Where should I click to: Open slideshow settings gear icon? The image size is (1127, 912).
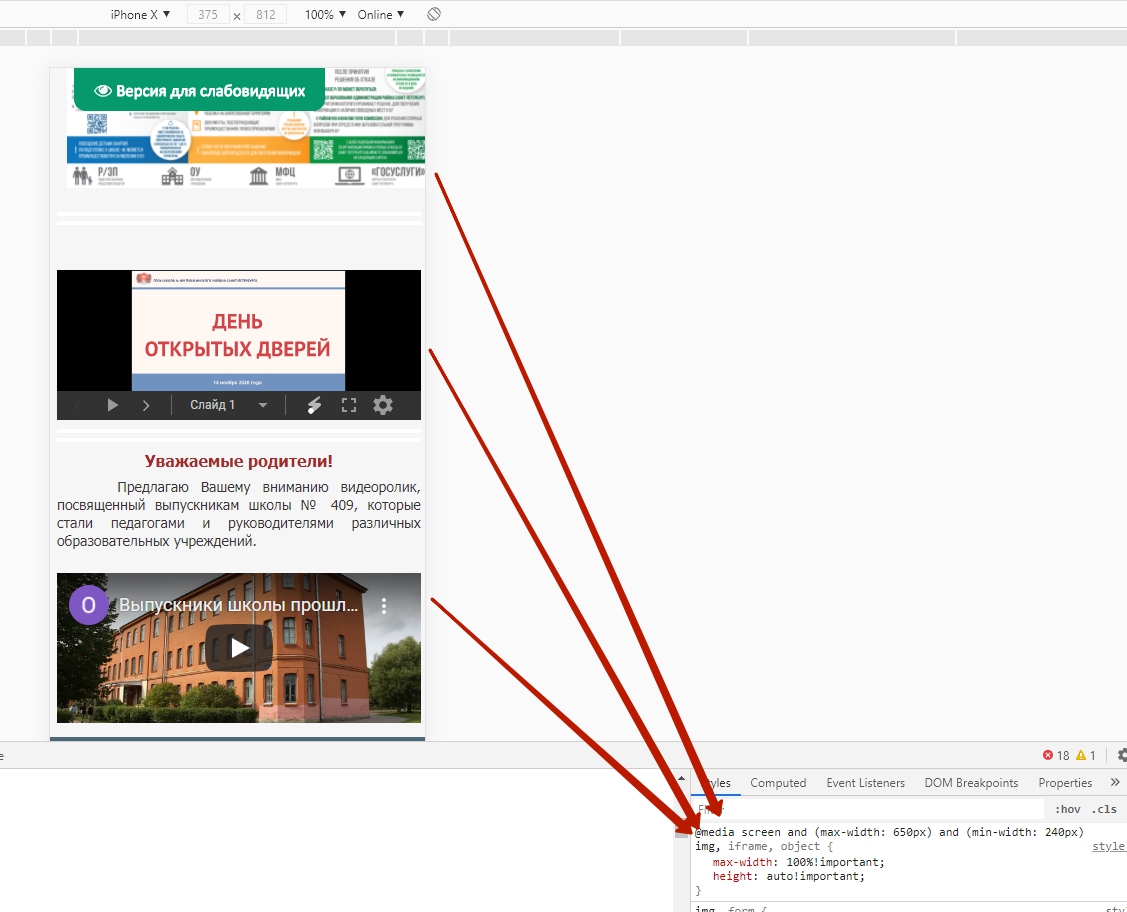pos(383,405)
